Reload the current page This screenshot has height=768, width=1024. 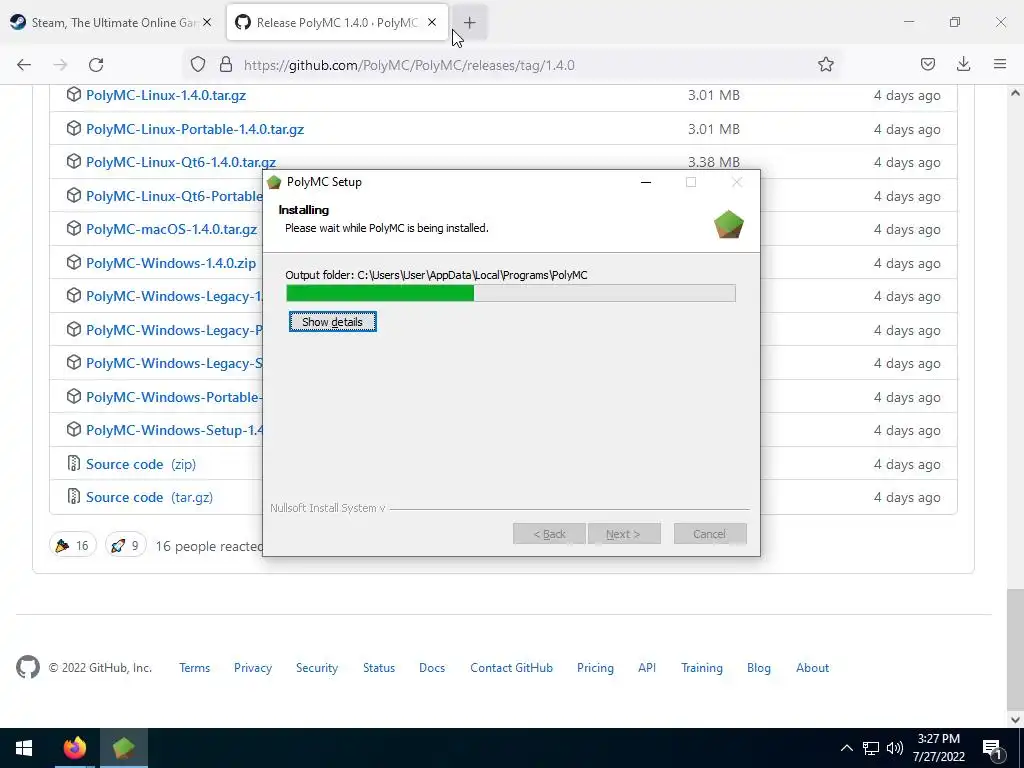coord(96,64)
